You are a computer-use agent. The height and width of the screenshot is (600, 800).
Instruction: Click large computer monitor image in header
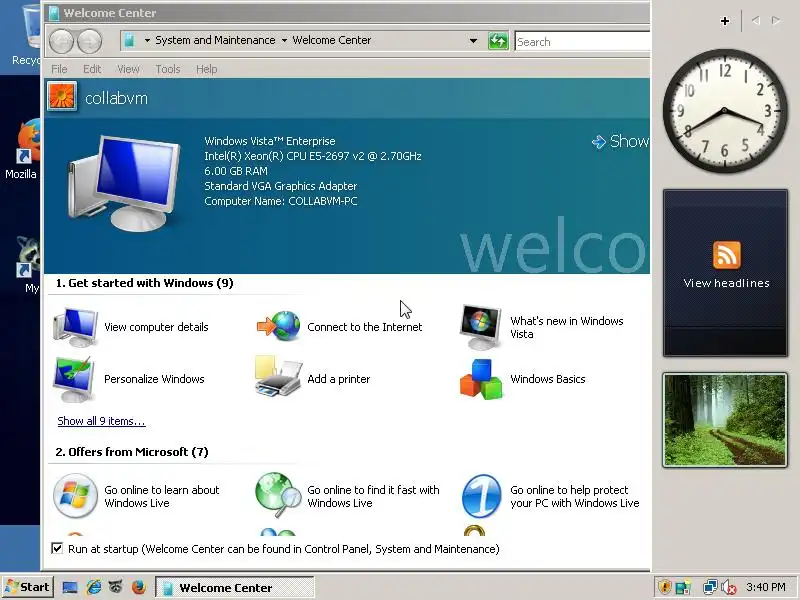click(124, 183)
